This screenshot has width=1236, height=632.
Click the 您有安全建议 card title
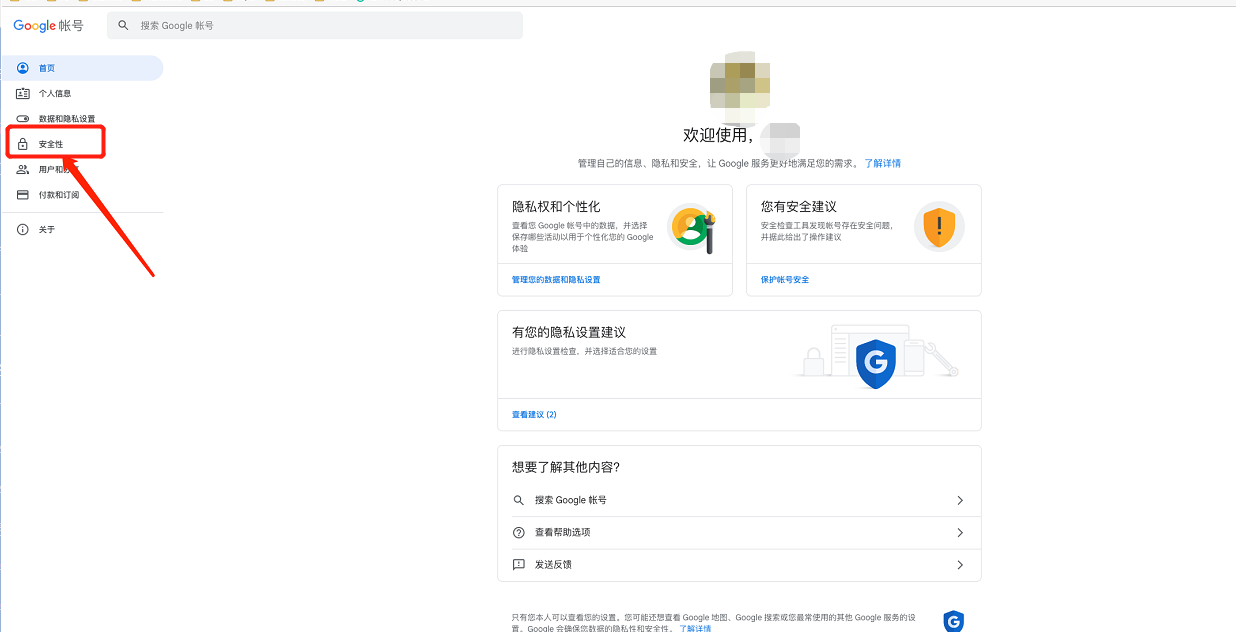pos(799,206)
